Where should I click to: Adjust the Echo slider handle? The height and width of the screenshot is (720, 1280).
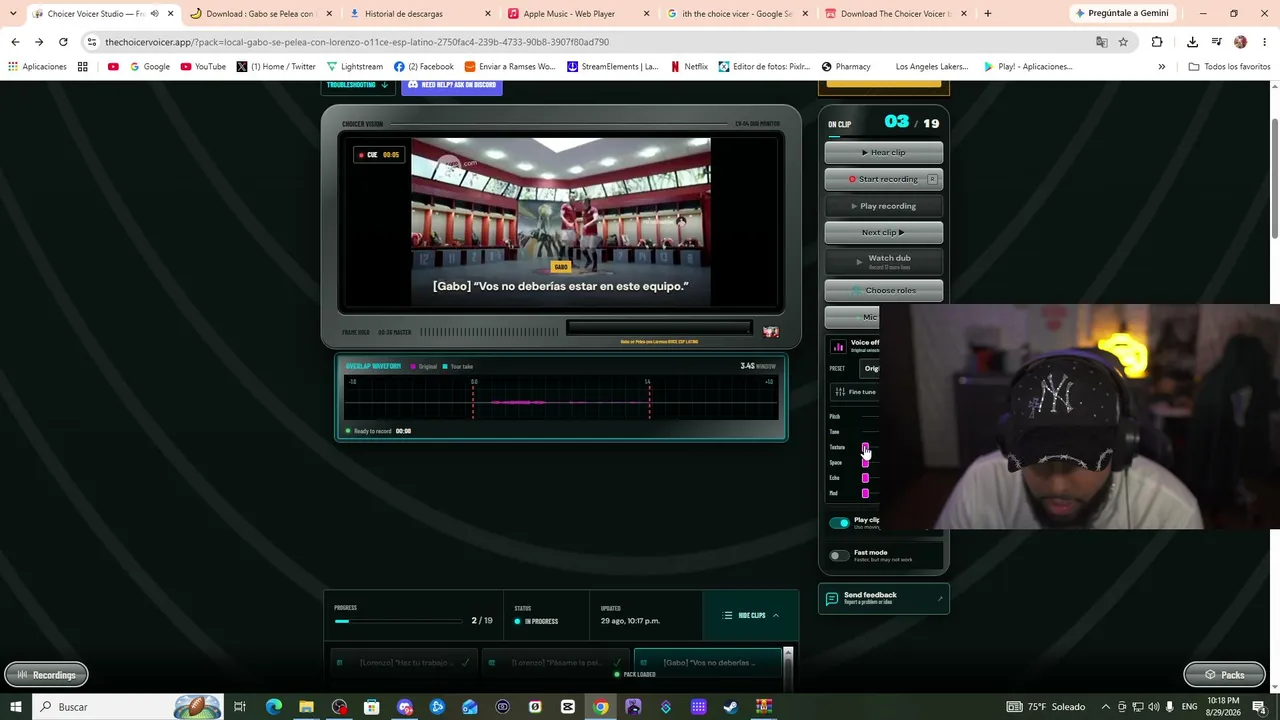click(865, 478)
